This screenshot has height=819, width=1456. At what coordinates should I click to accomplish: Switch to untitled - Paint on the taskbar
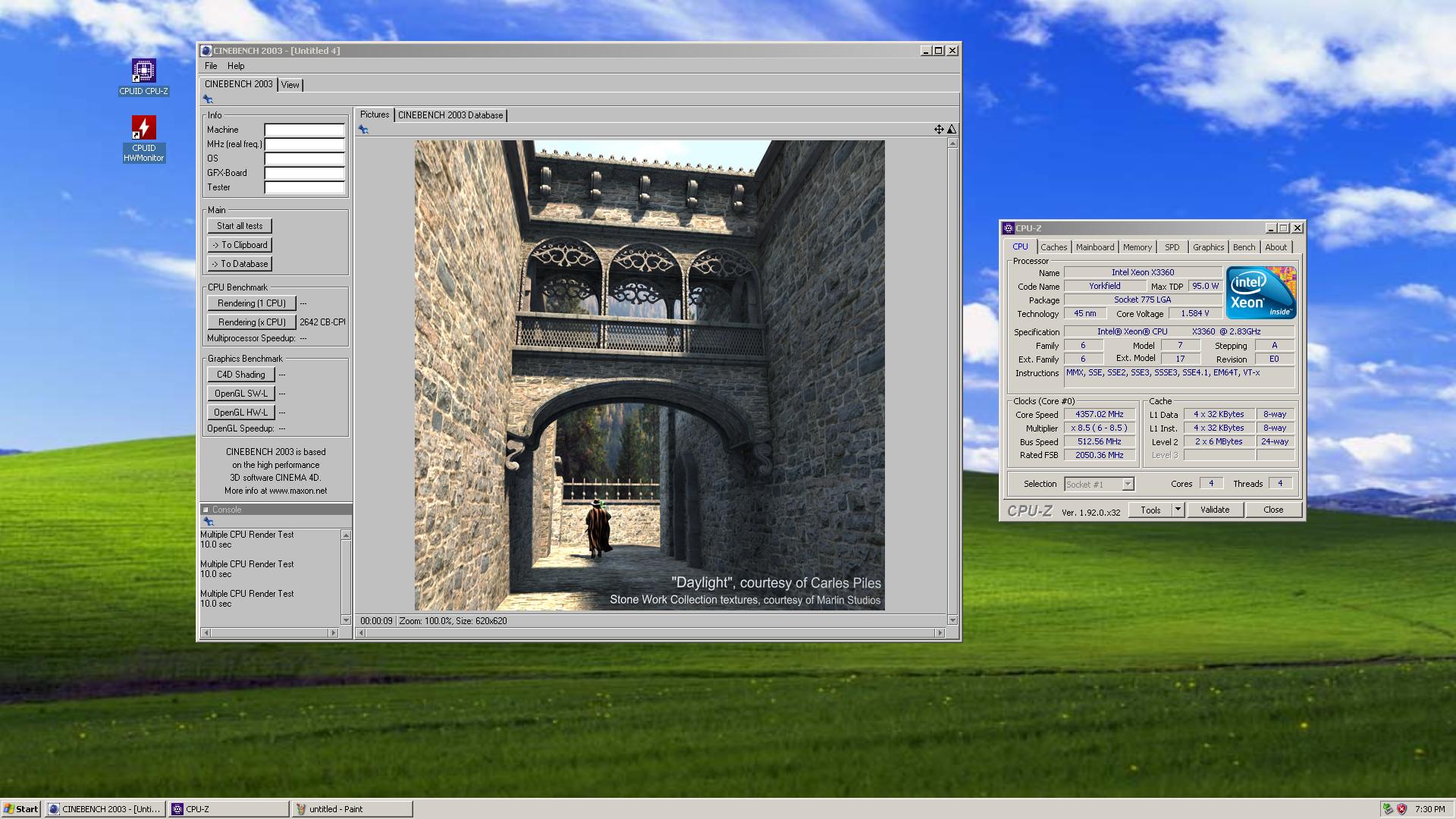point(352,809)
